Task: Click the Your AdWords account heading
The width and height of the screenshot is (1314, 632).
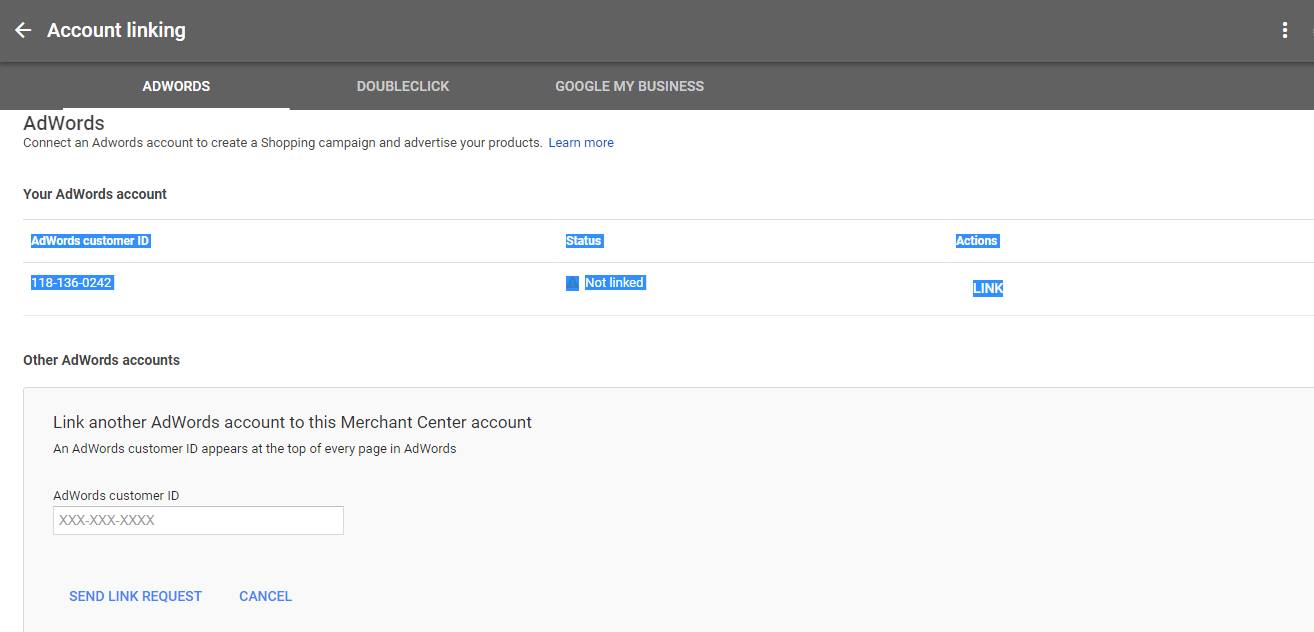Action: click(95, 194)
